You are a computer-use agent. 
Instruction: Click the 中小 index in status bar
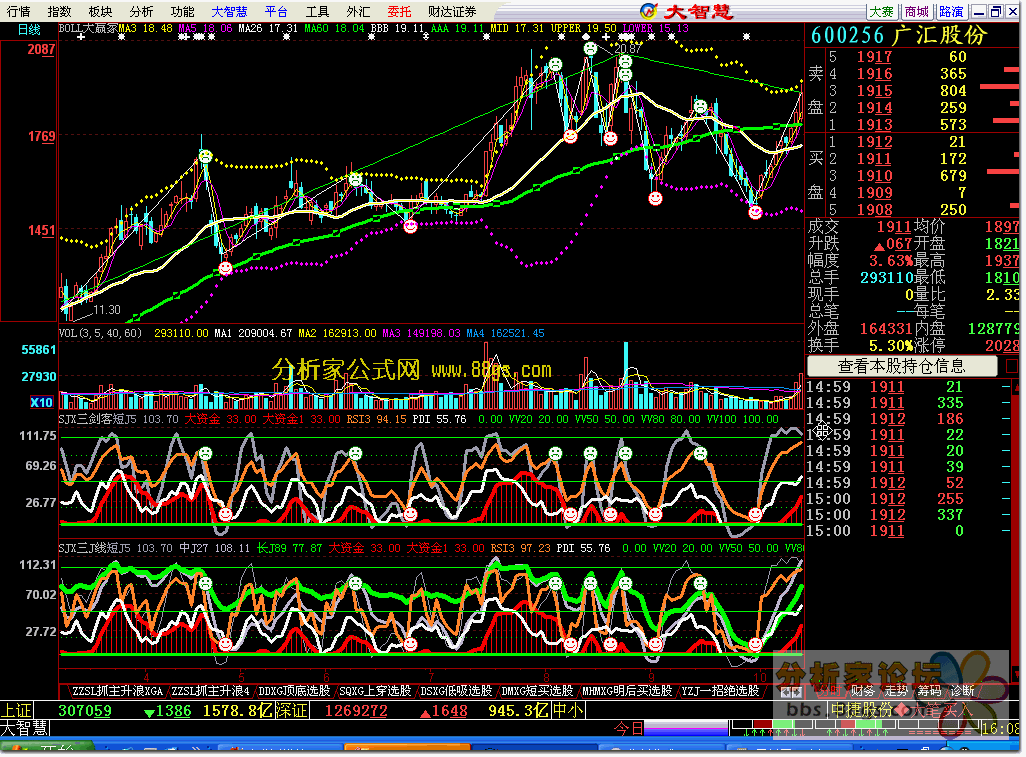(x=569, y=711)
